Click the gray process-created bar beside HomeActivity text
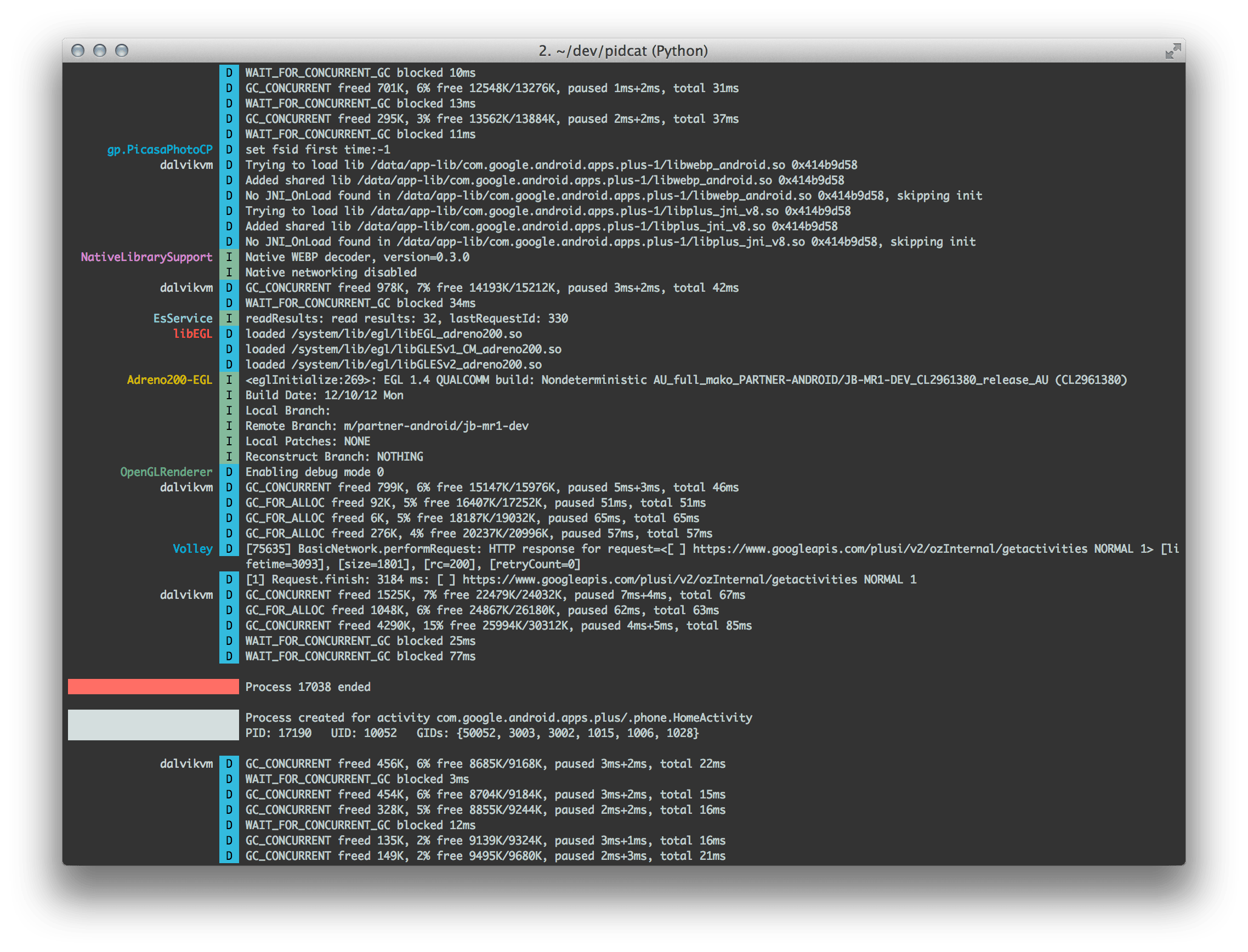Screen dimensions: 1248x952 tap(153, 725)
